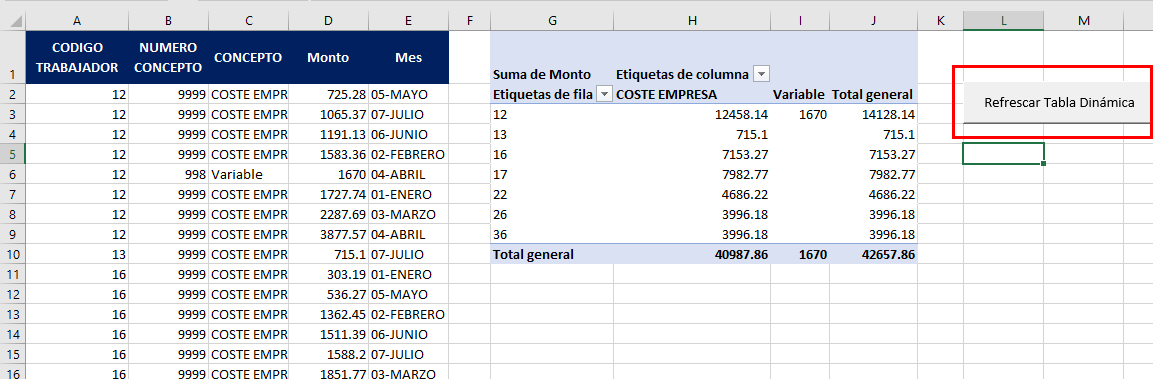Select the cell with amount 1191.13

(328, 135)
